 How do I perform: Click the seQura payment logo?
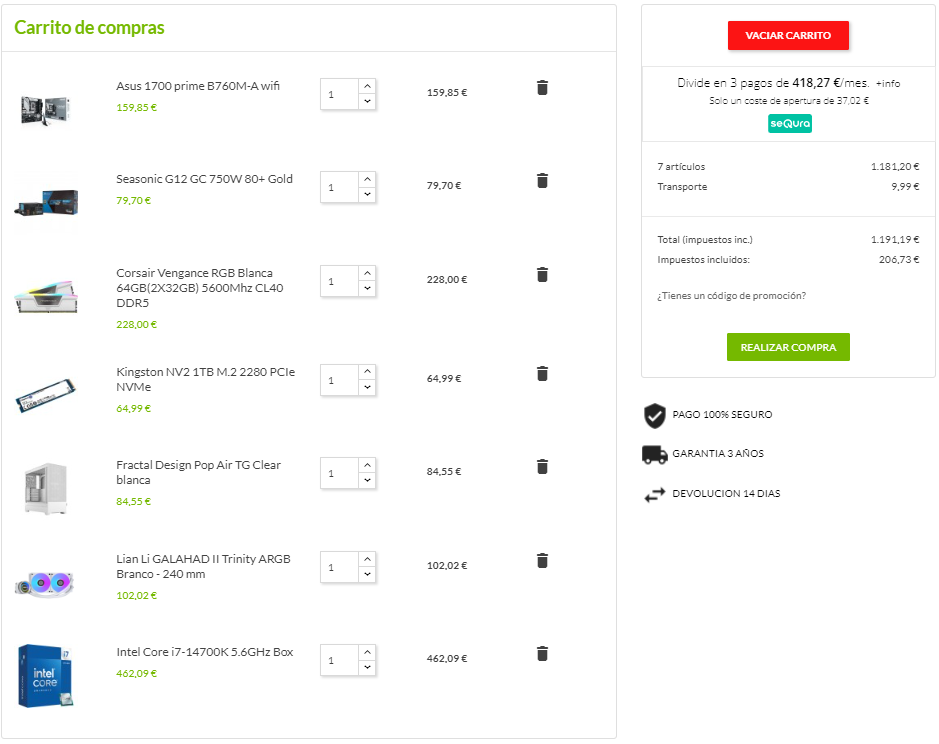point(789,123)
